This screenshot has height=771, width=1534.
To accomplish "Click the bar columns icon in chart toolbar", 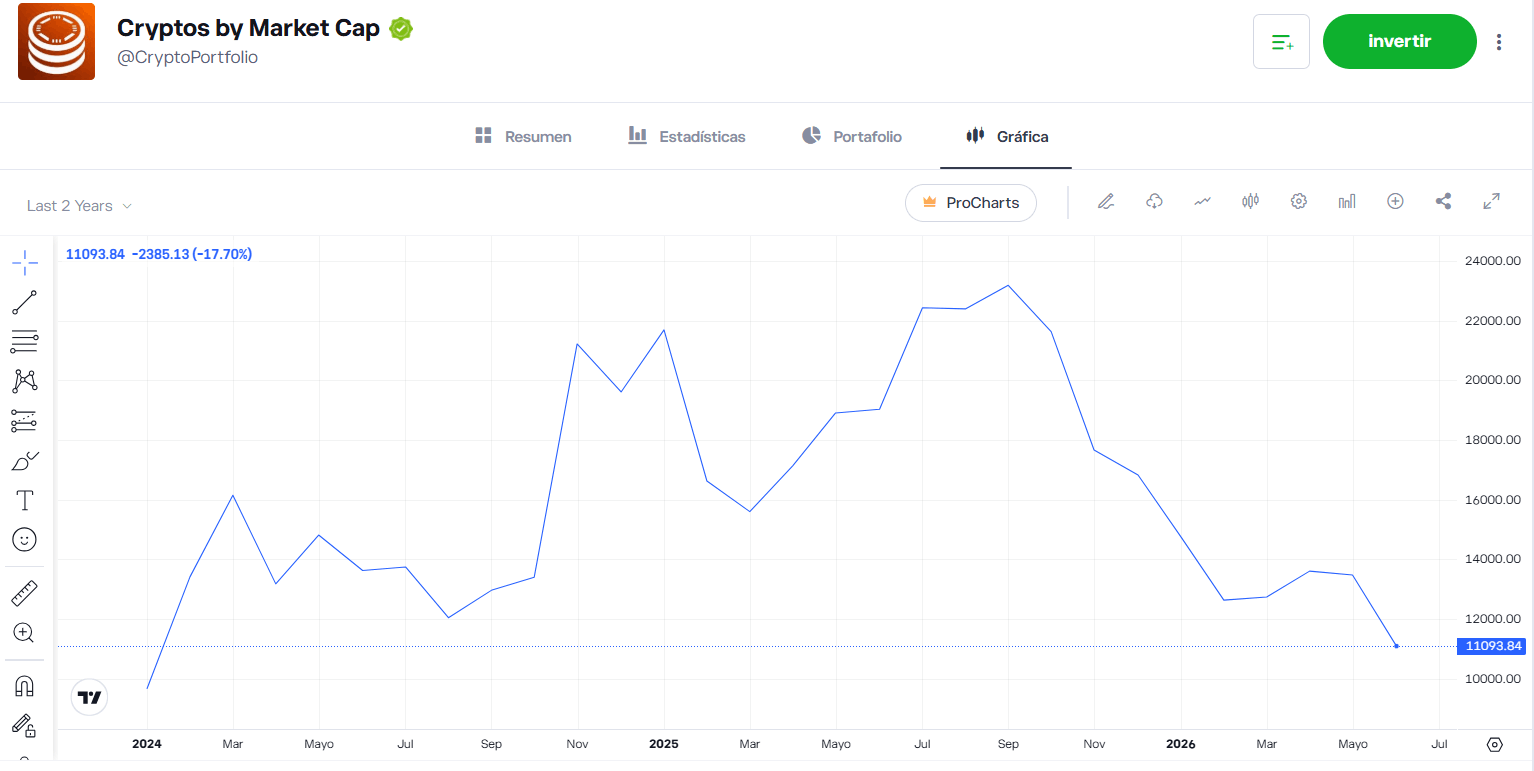I will coord(1347,202).
